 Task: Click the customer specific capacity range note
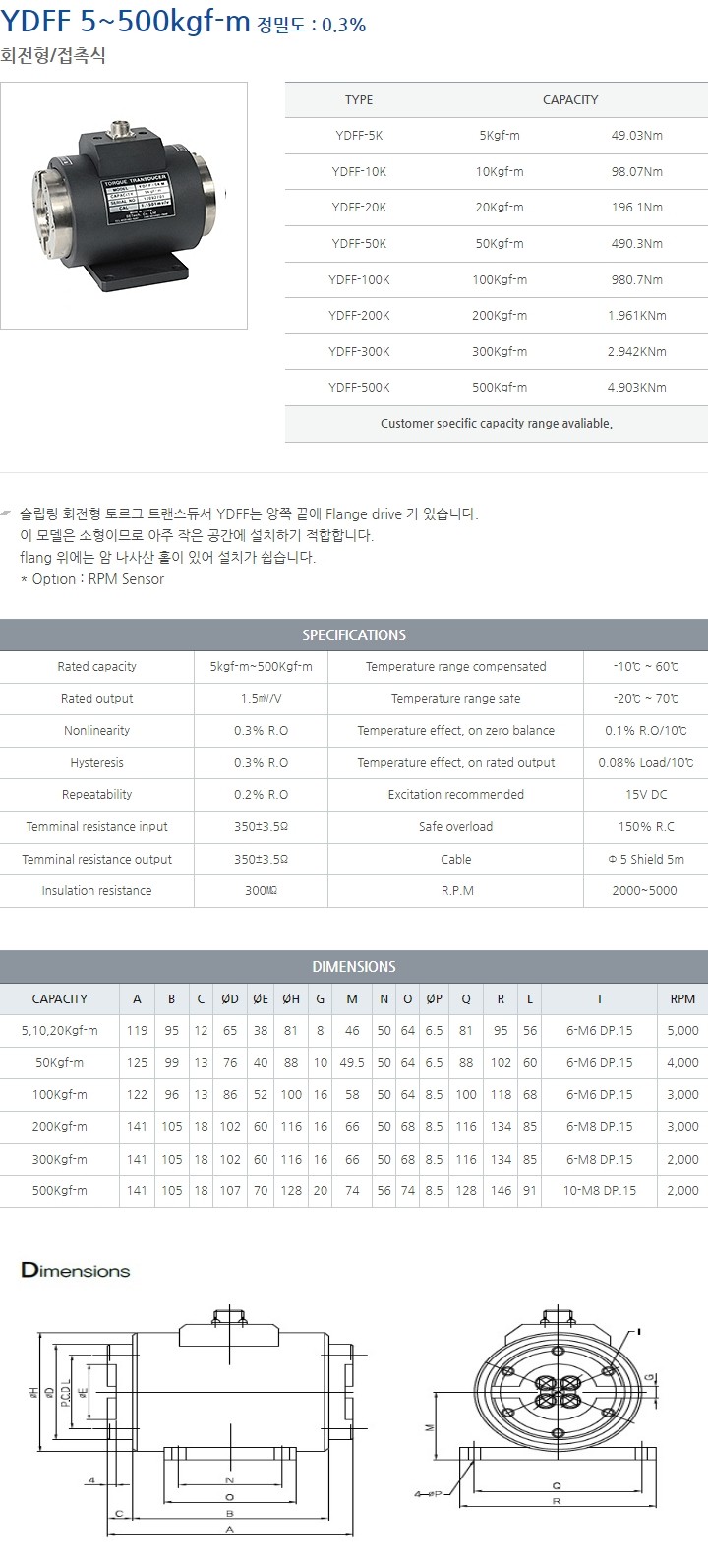(496, 424)
